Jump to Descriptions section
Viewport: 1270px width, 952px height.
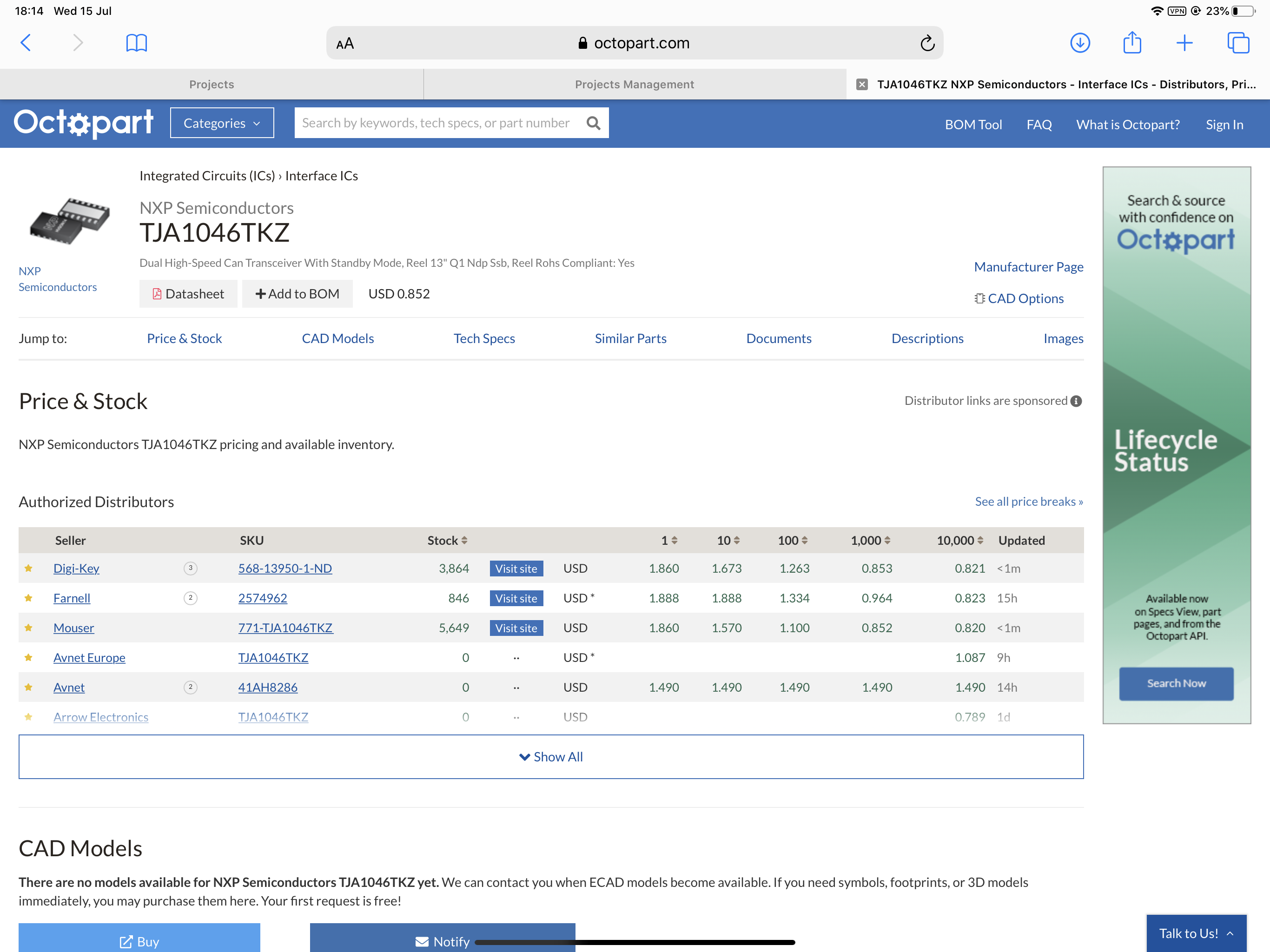click(x=927, y=338)
